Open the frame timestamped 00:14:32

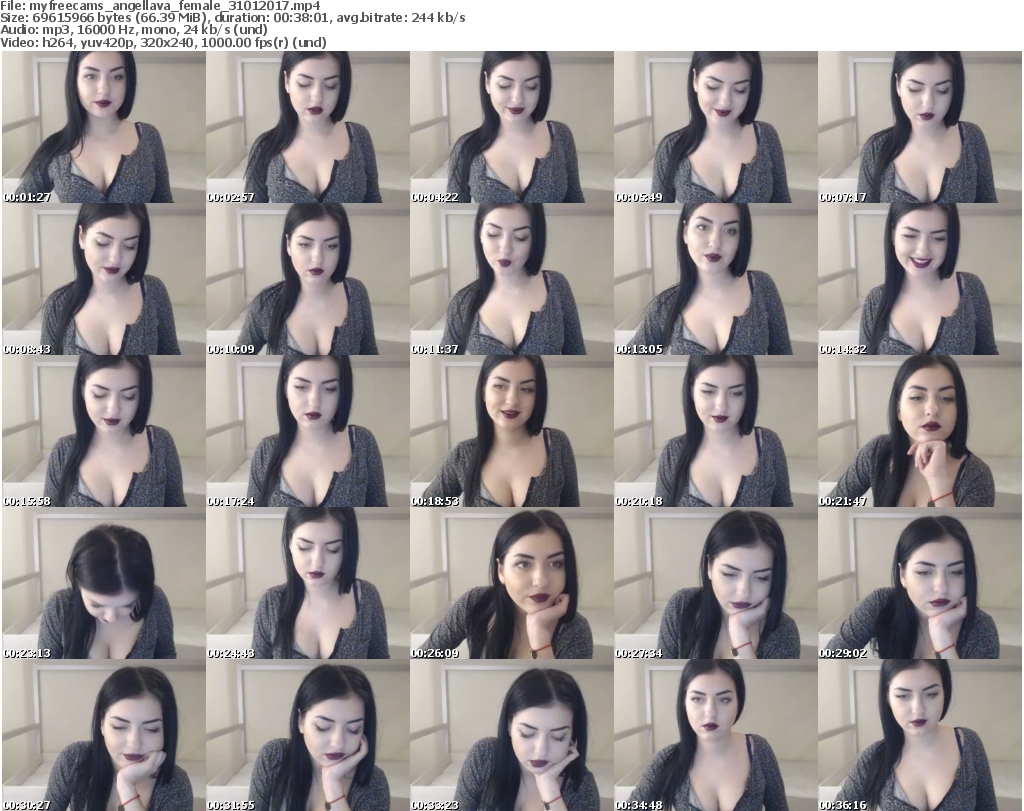point(919,279)
